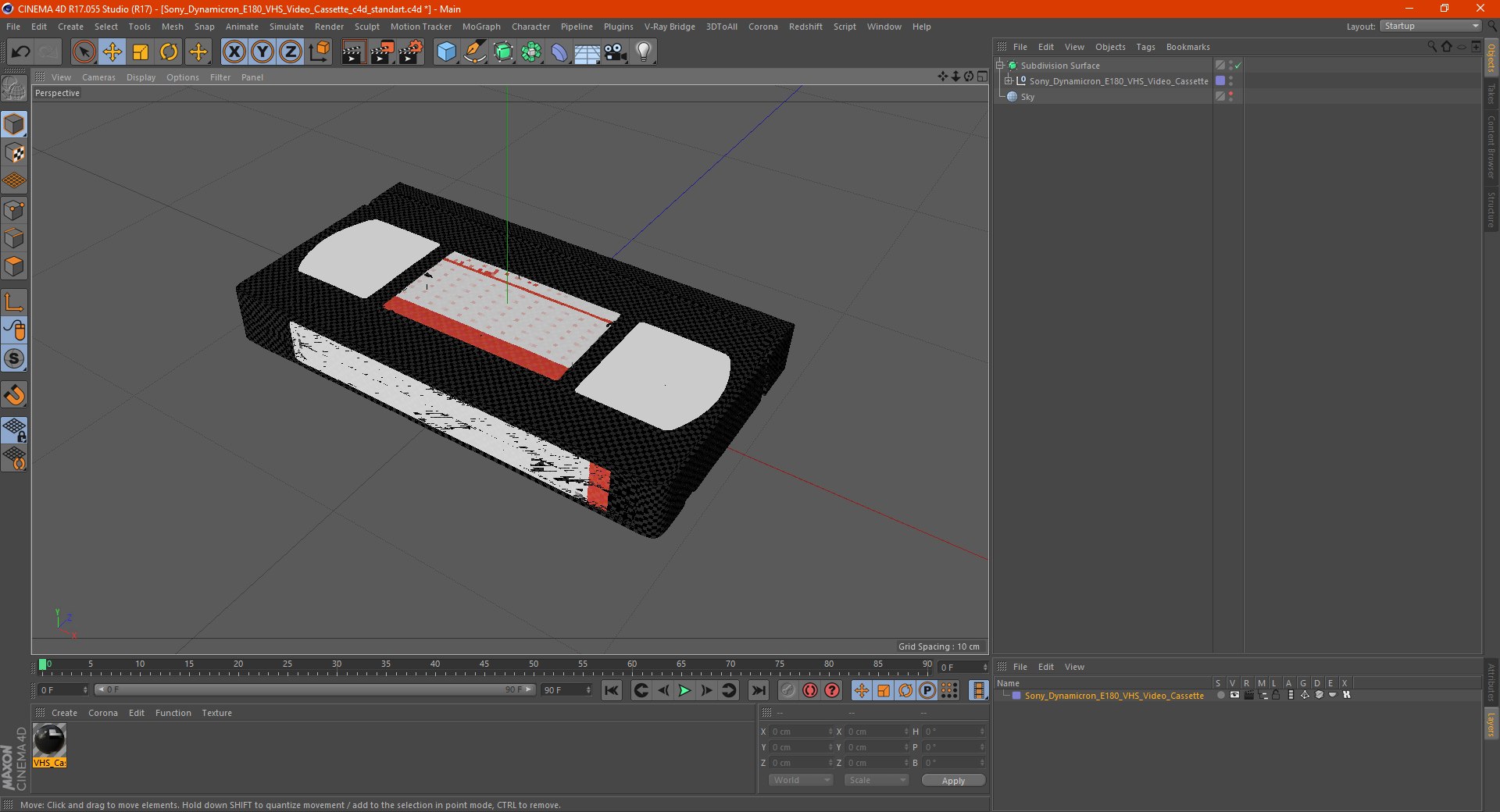Screen dimensions: 1500x812
Task: Open Render to Picture Viewer
Action: click(382, 52)
